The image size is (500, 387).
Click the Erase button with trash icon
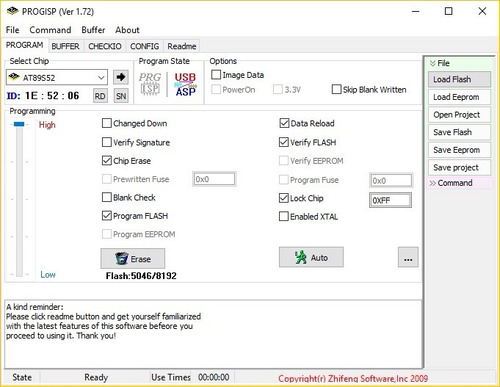coord(133,258)
